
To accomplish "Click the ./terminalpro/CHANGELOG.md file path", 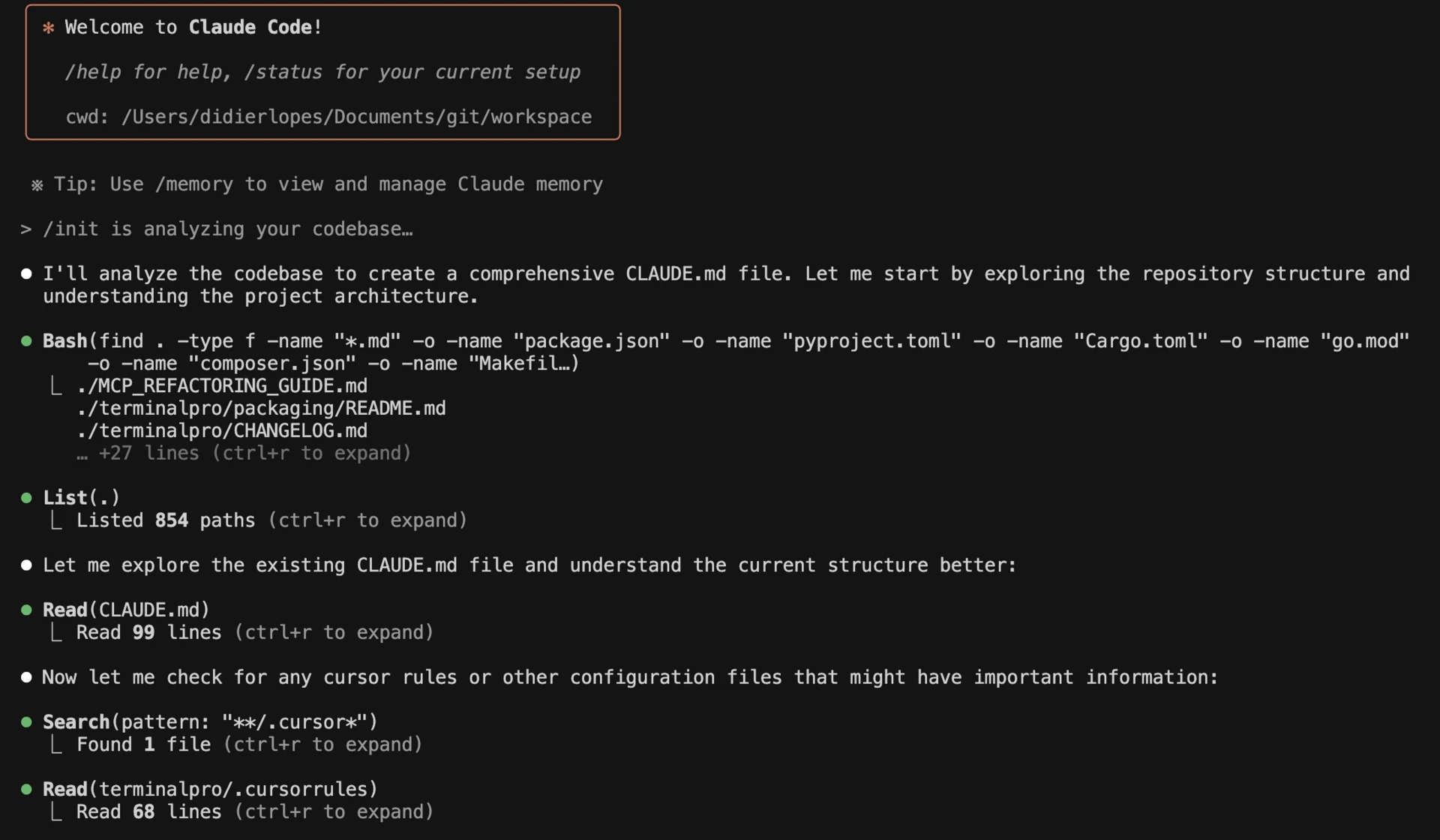I will (x=222, y=431).
